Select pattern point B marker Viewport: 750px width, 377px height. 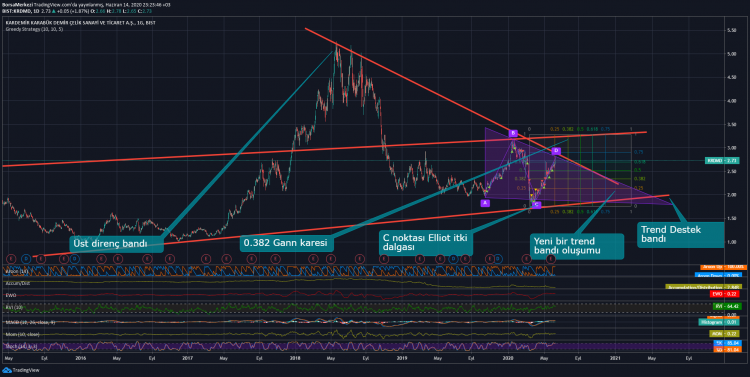coord(513,133)
